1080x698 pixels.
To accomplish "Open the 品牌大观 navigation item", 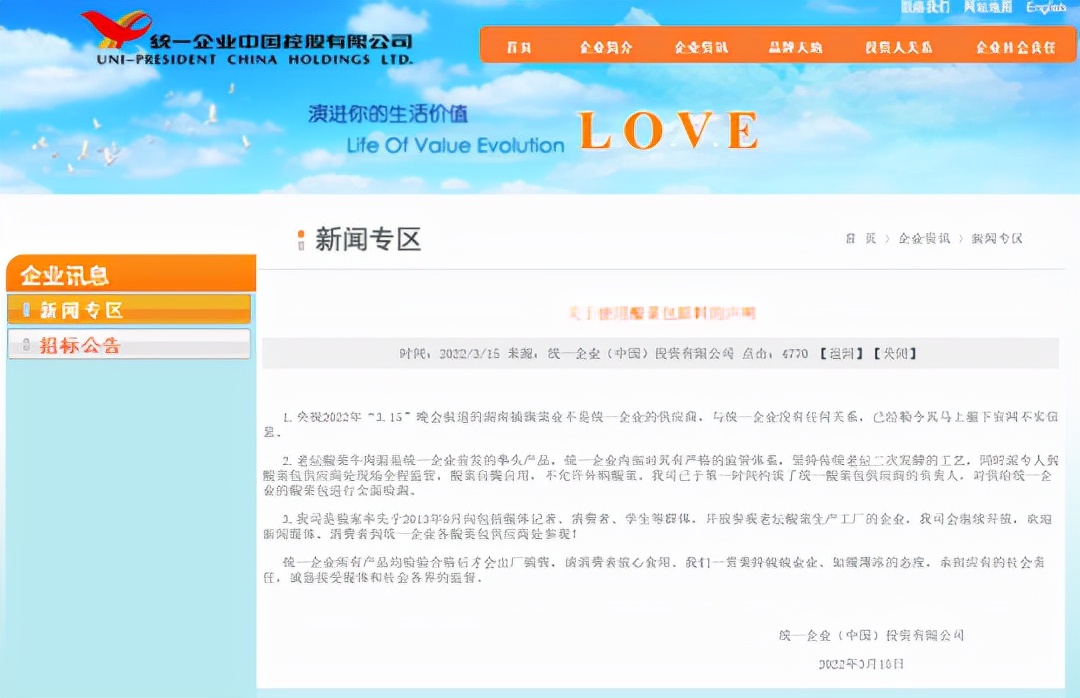I will [795, 48].
